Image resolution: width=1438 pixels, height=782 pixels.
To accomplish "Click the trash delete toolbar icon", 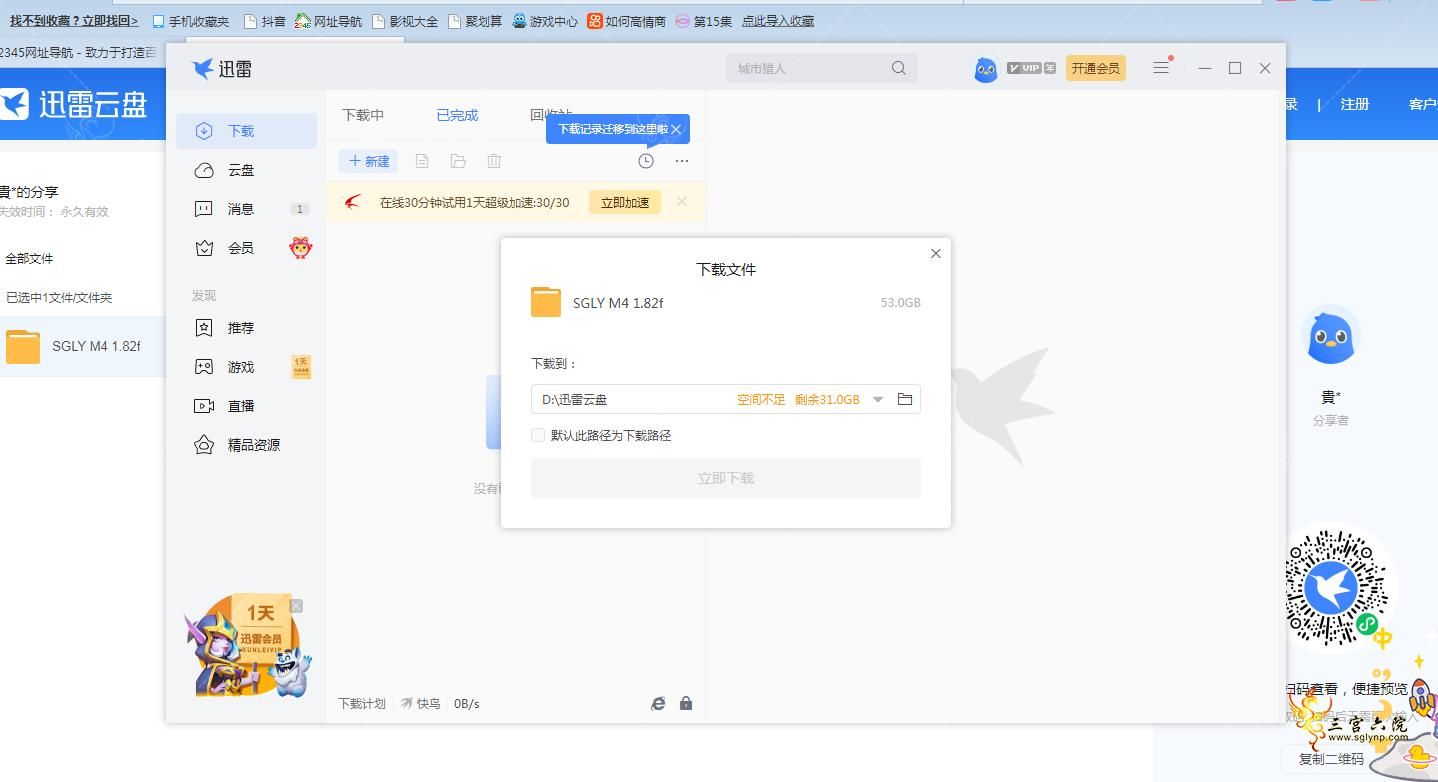I will [x=494, y=161].
